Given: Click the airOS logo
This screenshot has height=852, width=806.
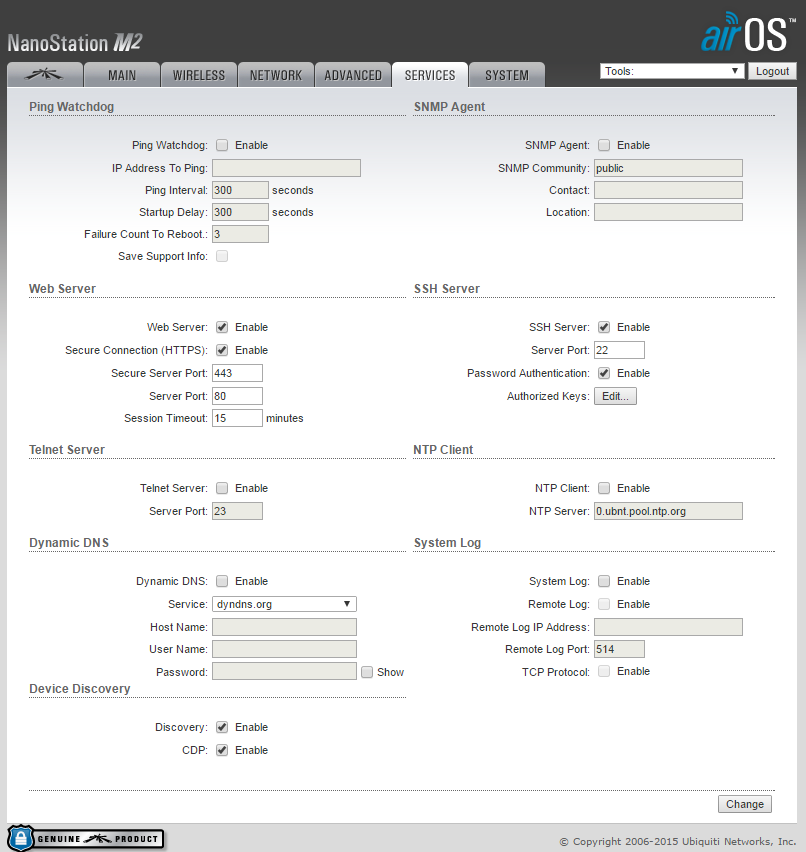Looking at the screenshot, I should (748, 33).
